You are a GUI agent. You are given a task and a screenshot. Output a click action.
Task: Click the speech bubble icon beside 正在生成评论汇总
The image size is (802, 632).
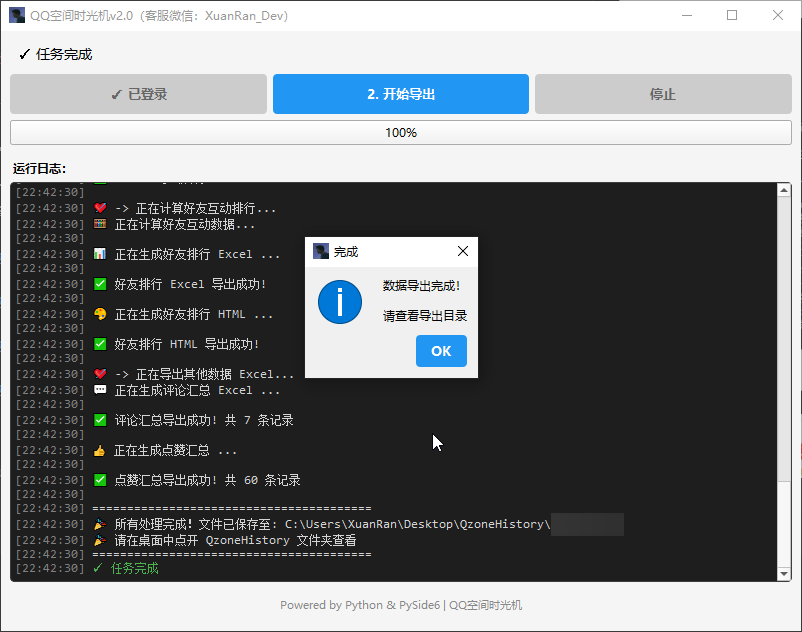click(x=100, y=390)
